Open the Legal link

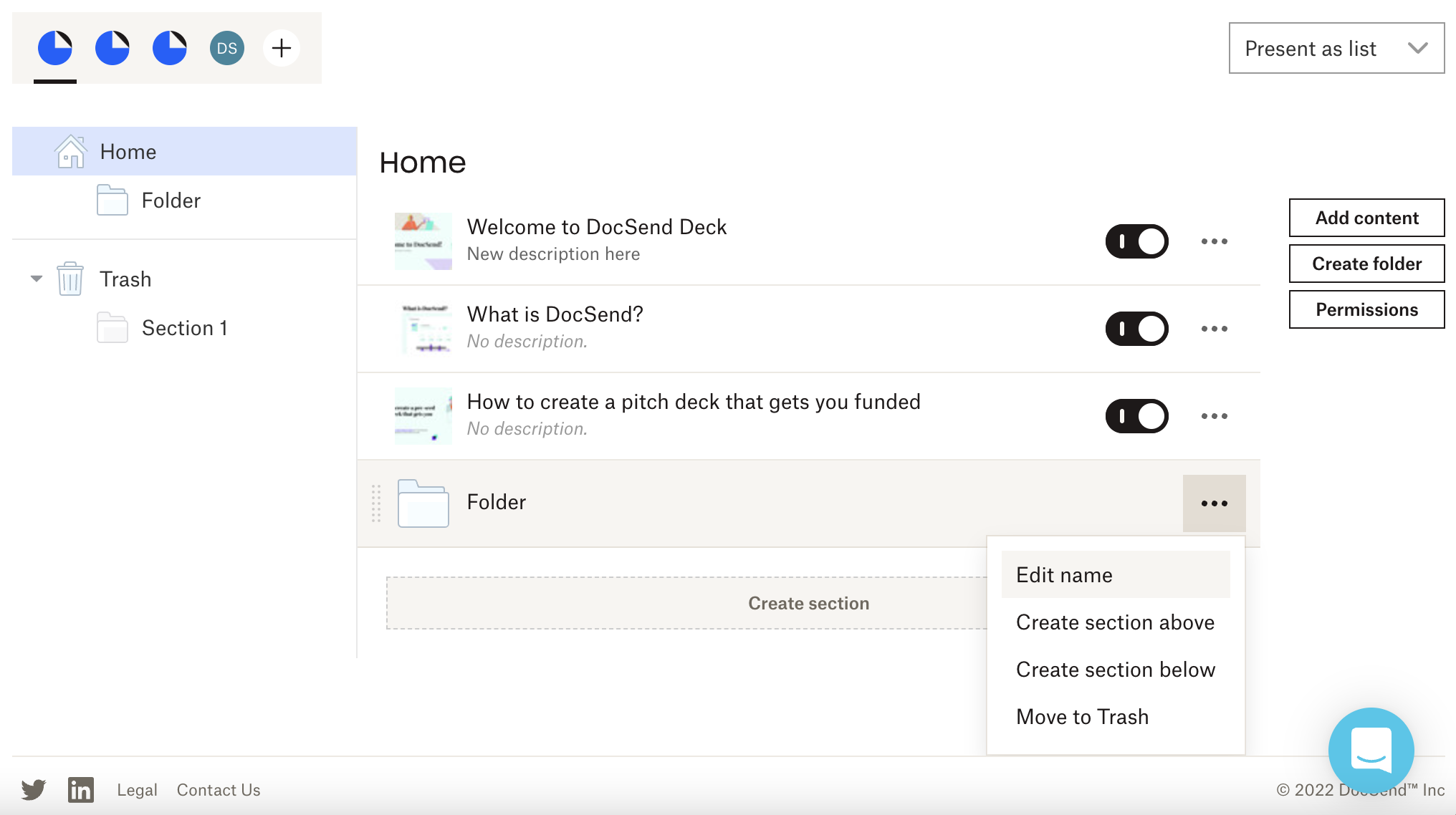[137, 790]
